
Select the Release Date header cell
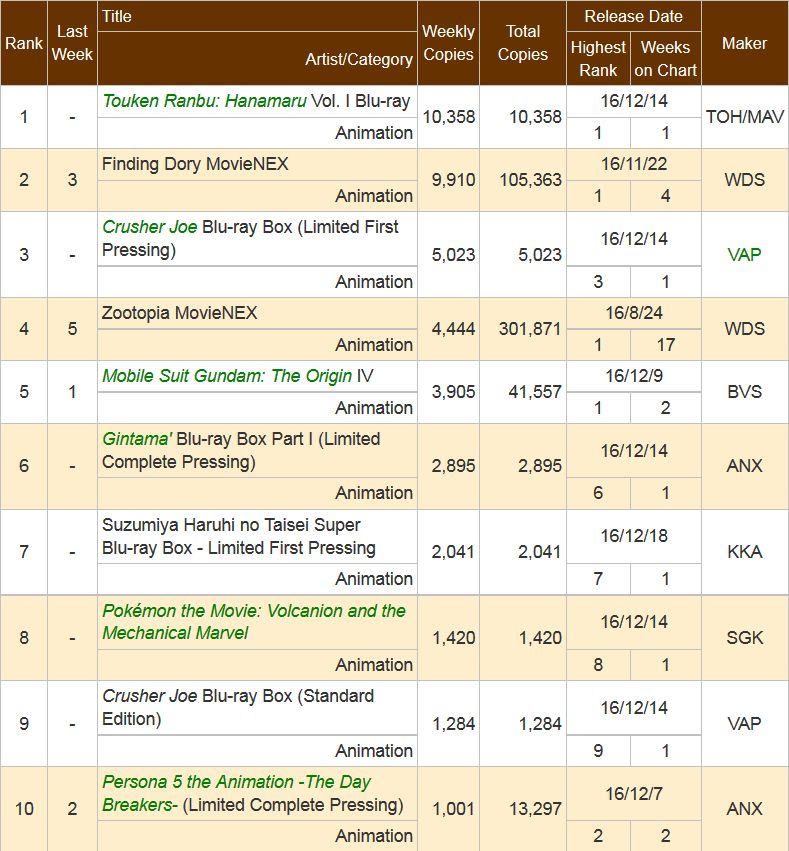633,16
